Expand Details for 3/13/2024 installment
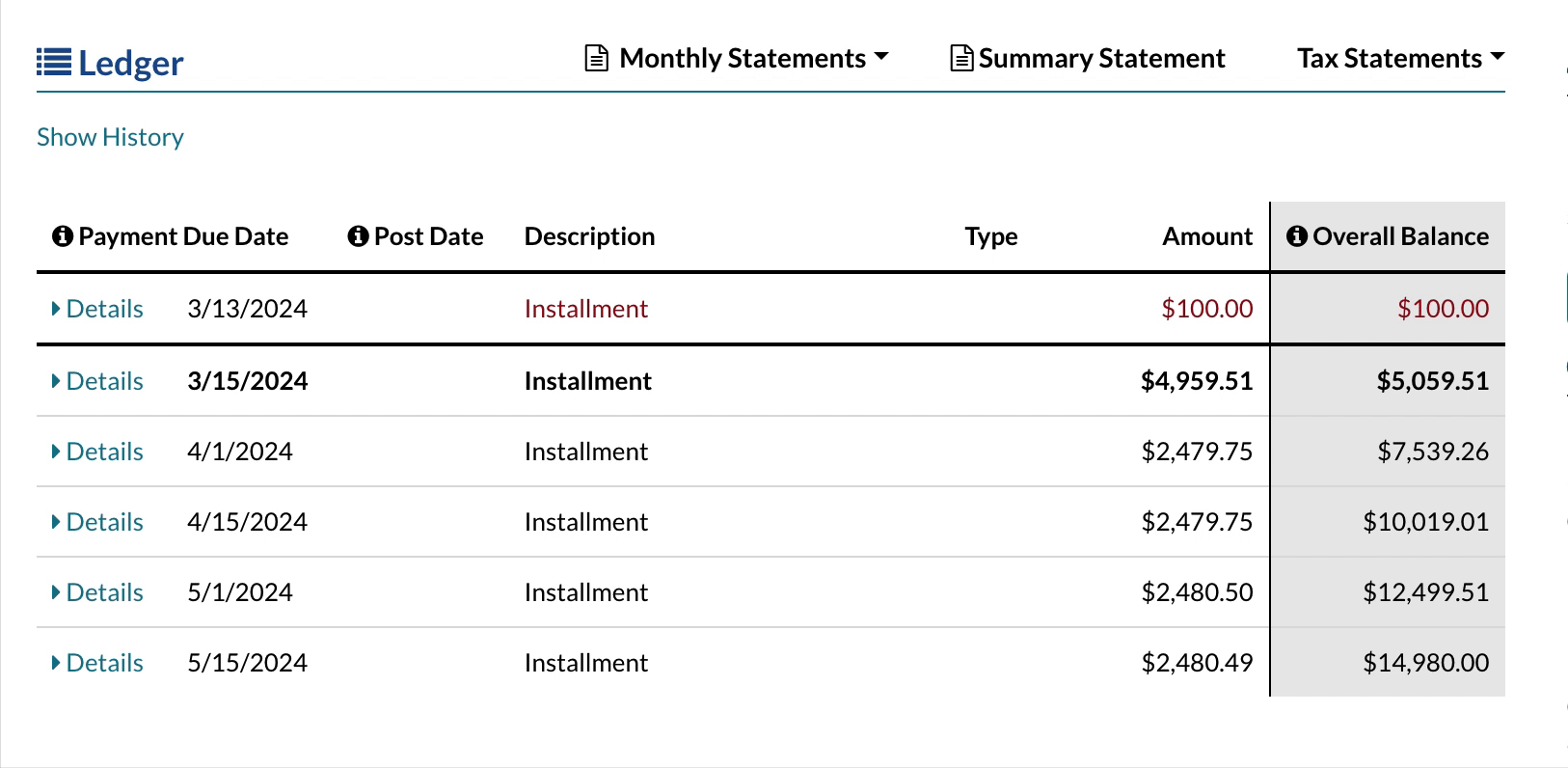Screen dimensions: 1568x768 pos(97,309)
